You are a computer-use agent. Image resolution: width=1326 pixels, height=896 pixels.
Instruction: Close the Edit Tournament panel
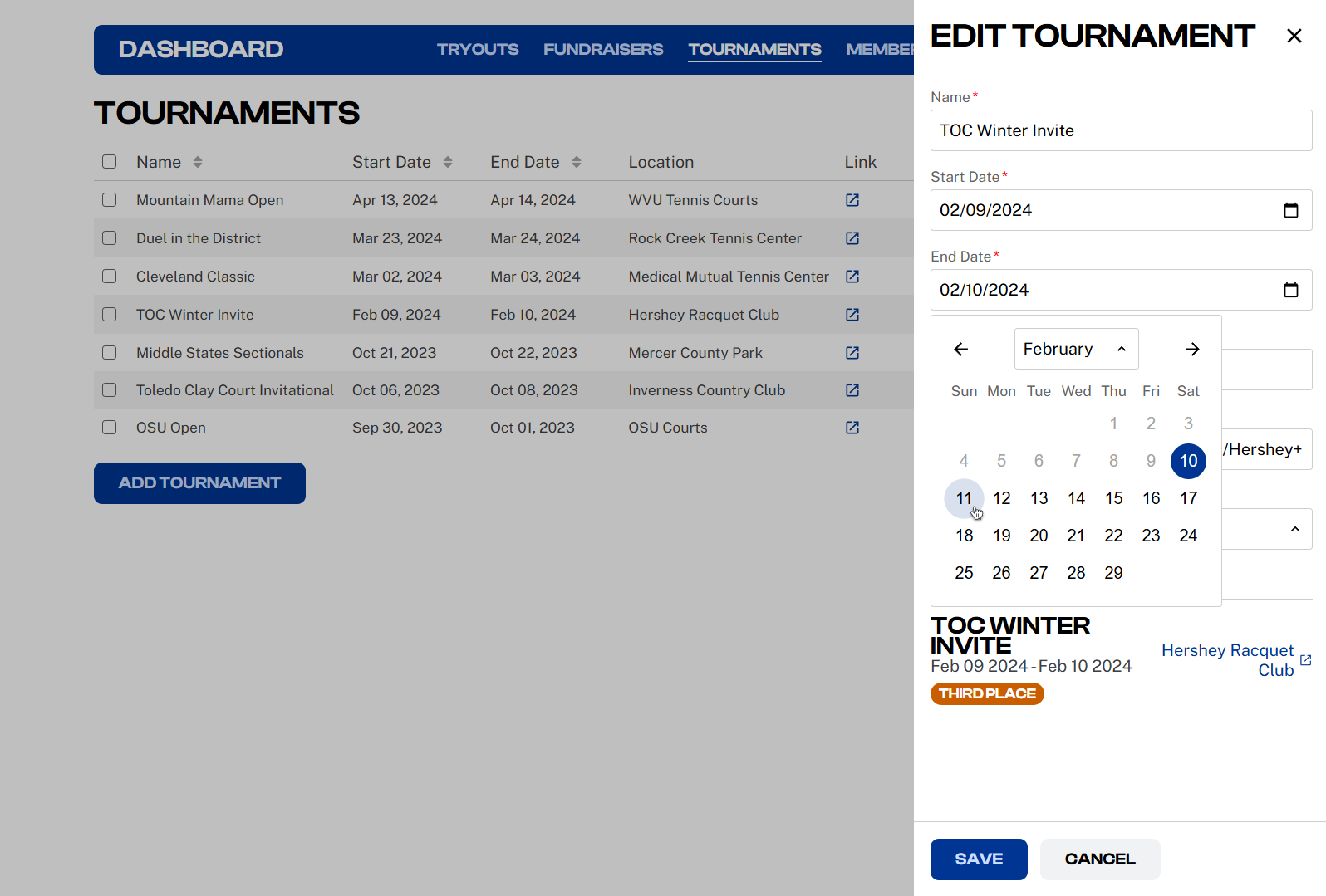(x=1294, y=36)
